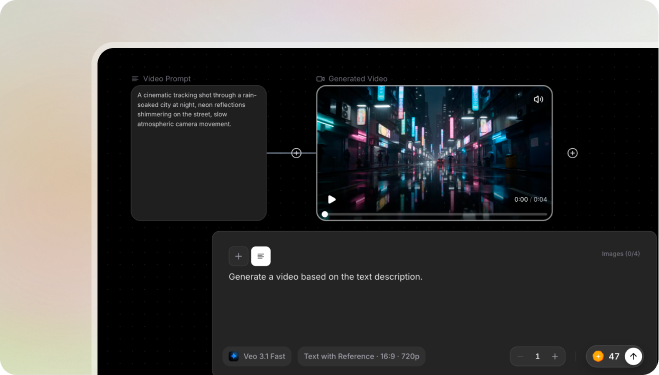Submit generation with the arrow-up button
This screenshot has width=659, height=375.
(x=633, y=357)
